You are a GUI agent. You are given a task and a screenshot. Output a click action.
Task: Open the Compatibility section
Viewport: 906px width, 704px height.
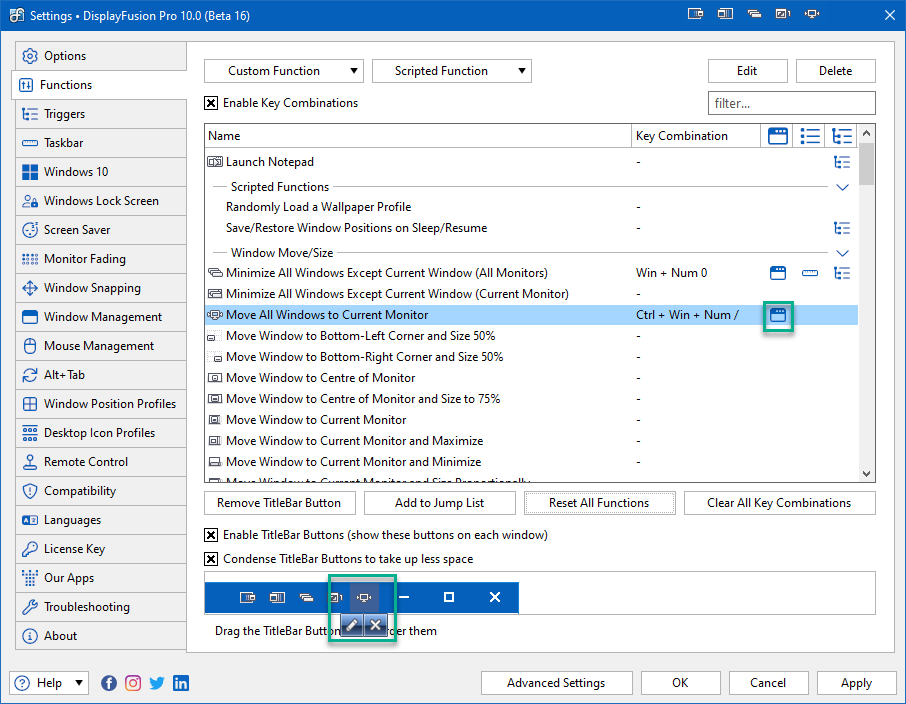tap(101, 491)
